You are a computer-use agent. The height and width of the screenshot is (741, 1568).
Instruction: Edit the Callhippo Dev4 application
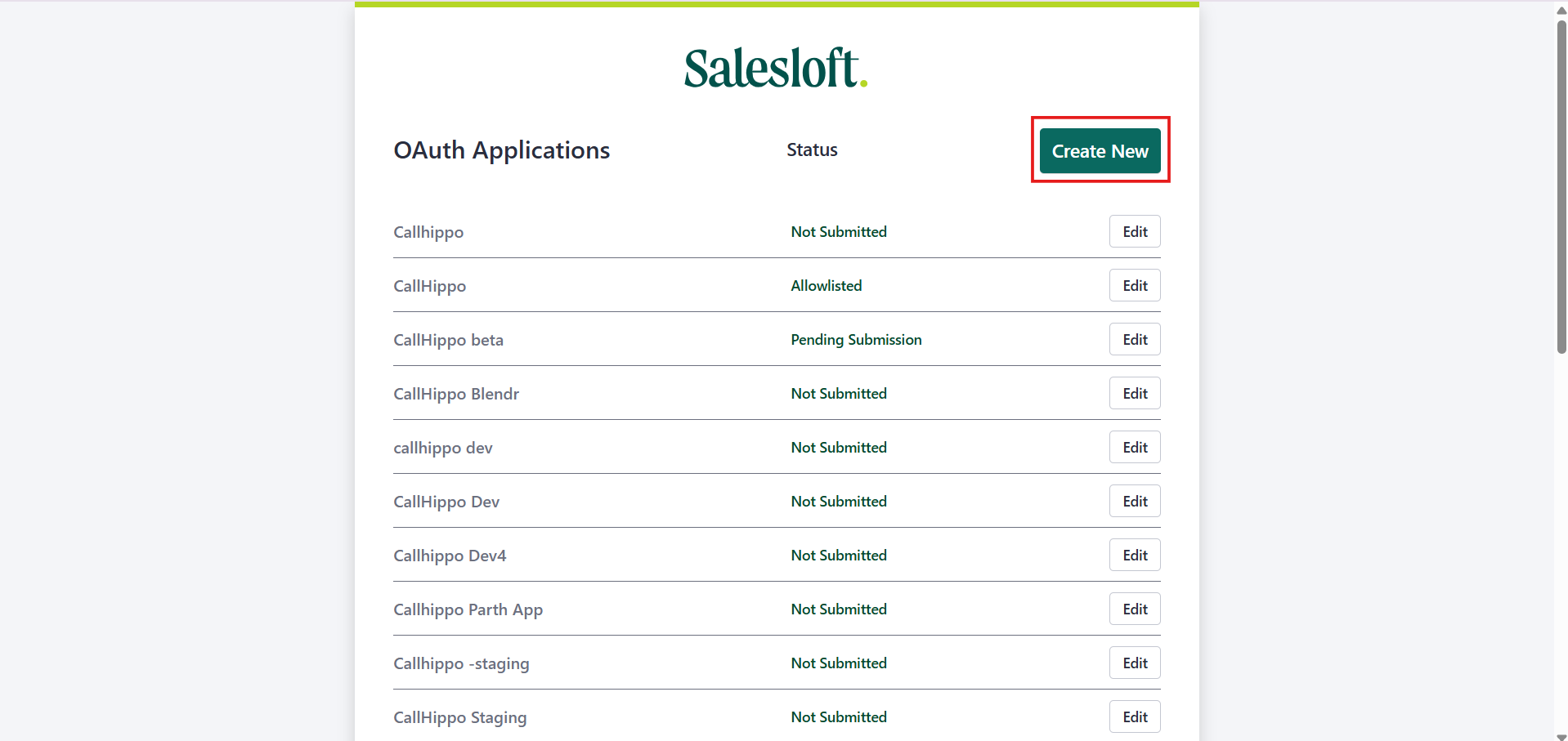tap(1135, 555)
